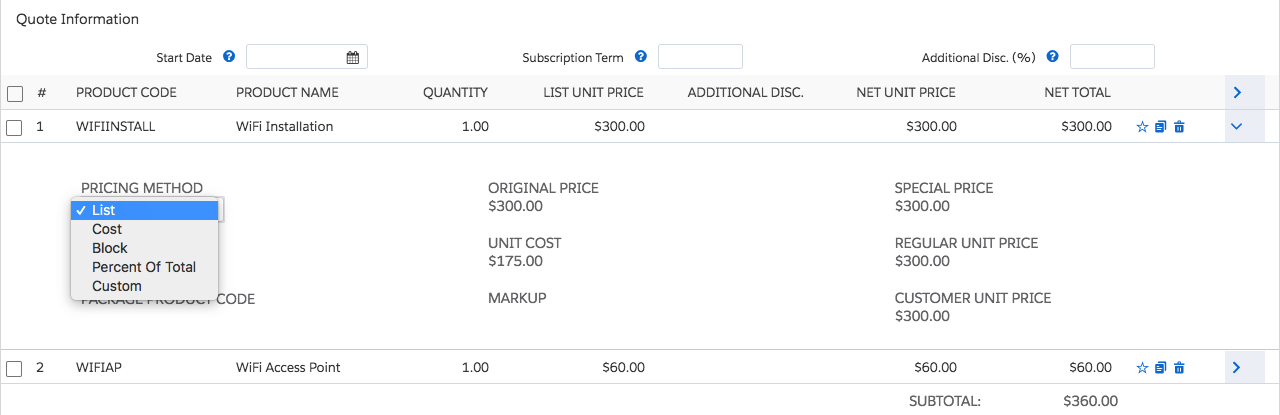Click the header chevron to show more columns
Image resolution: width=1280 pixels, height=415 pixels.
(x=1237, y=93)
